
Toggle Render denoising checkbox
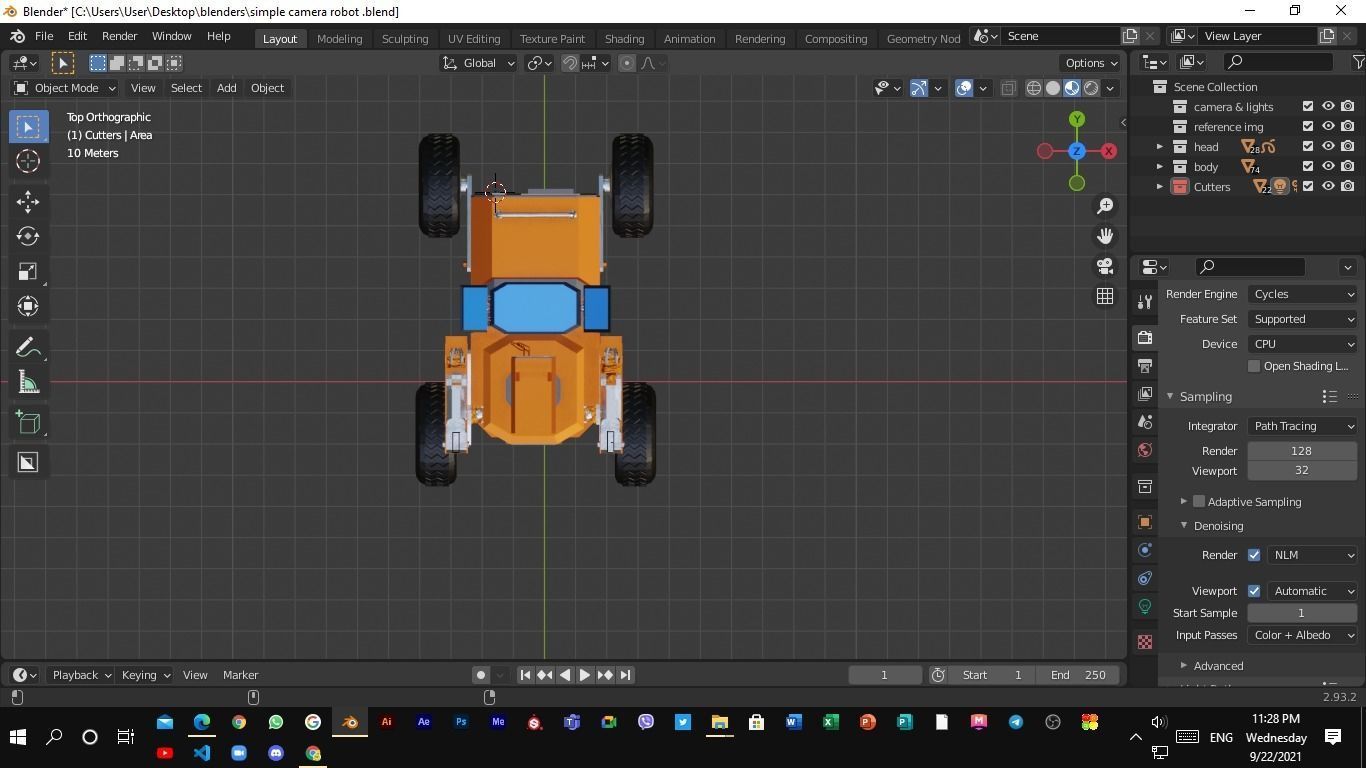pyautogui.click(x=1254, y=555)
